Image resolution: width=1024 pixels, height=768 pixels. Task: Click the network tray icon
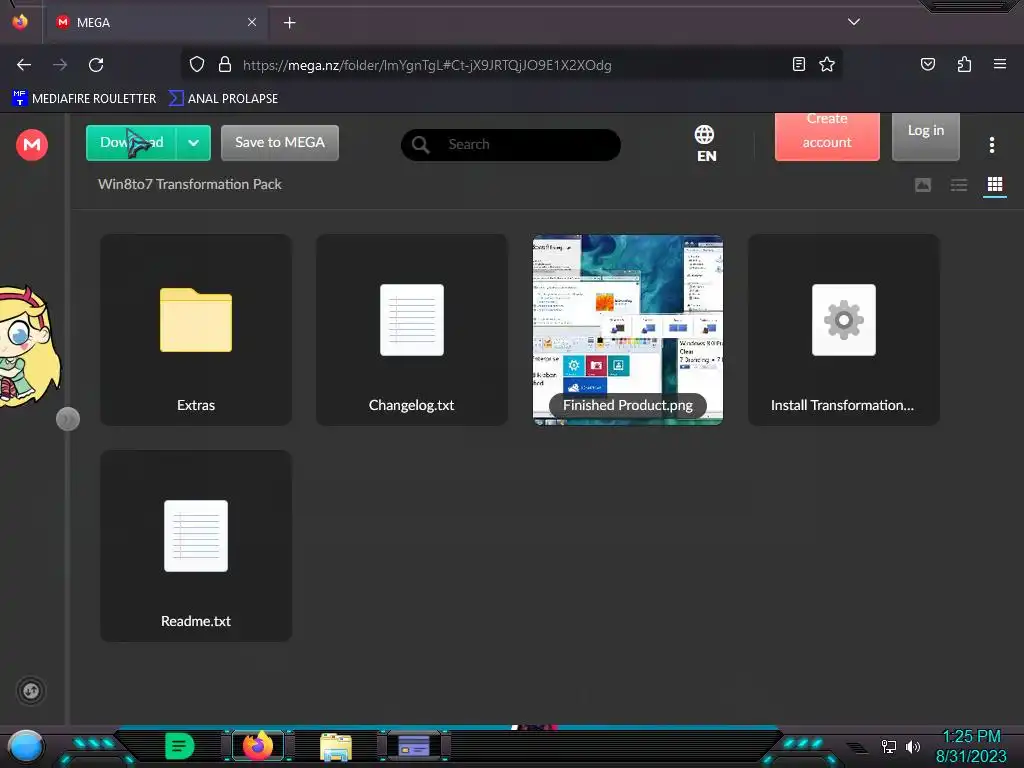(x=889, y=746)
